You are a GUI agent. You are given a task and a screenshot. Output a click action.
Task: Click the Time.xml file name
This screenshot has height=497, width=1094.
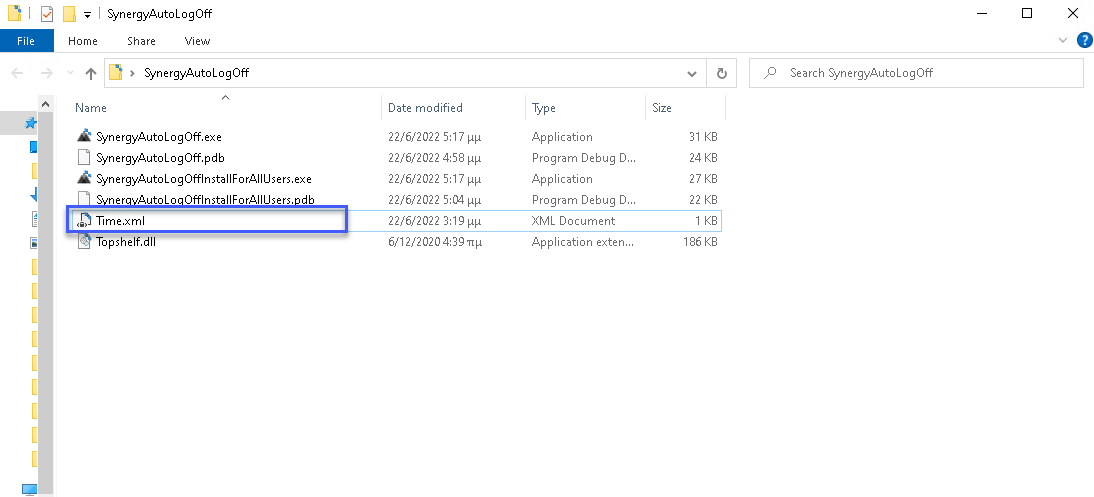[121, 221]
